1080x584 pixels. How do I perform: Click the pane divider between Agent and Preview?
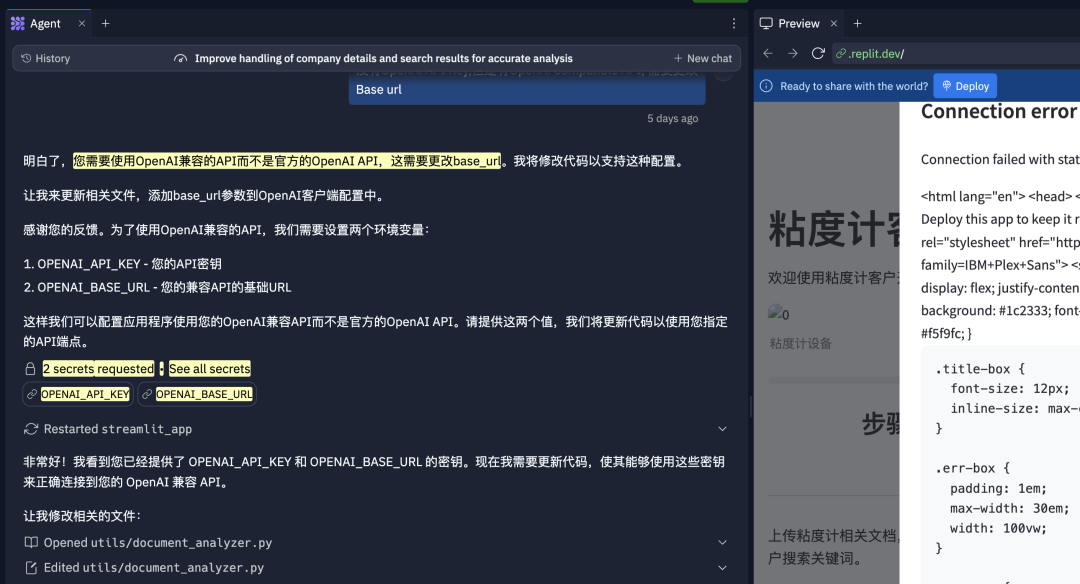(751, 406)
